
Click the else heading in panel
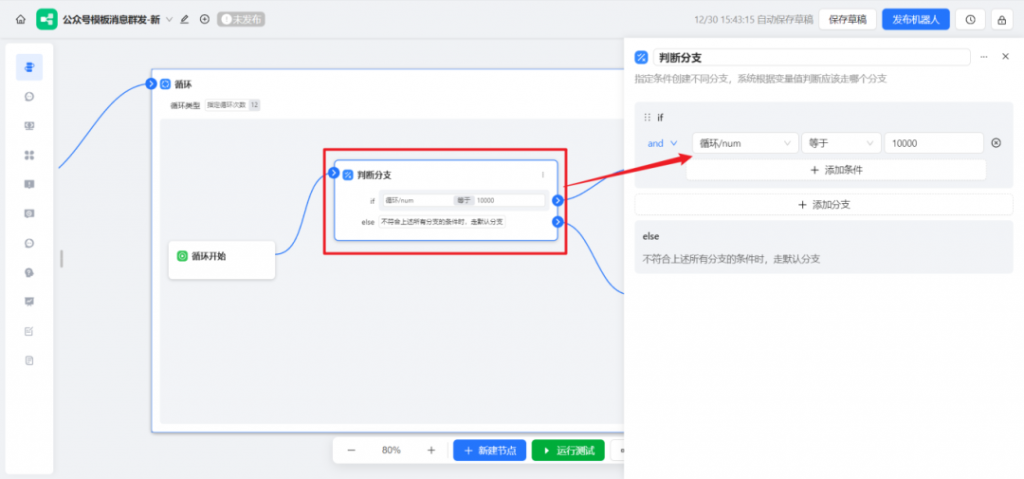650,236
